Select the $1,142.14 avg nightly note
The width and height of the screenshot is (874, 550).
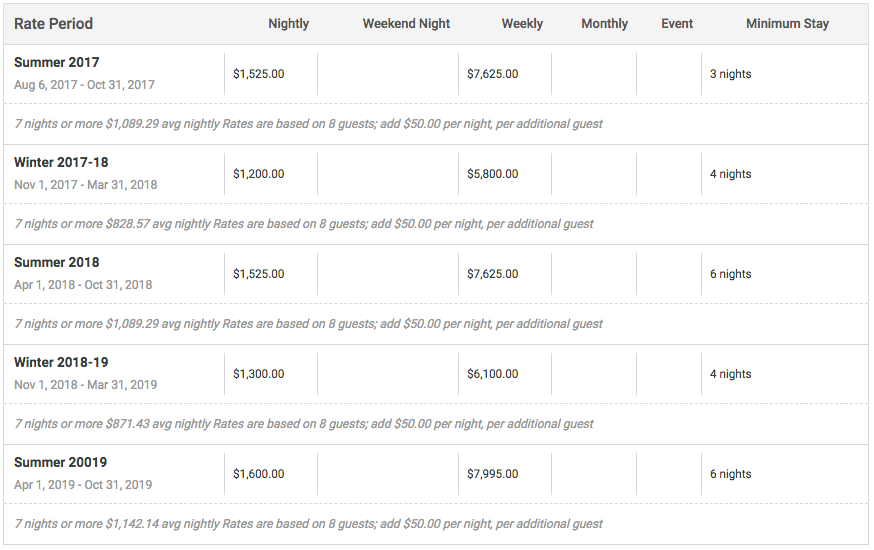pos(308,524)
